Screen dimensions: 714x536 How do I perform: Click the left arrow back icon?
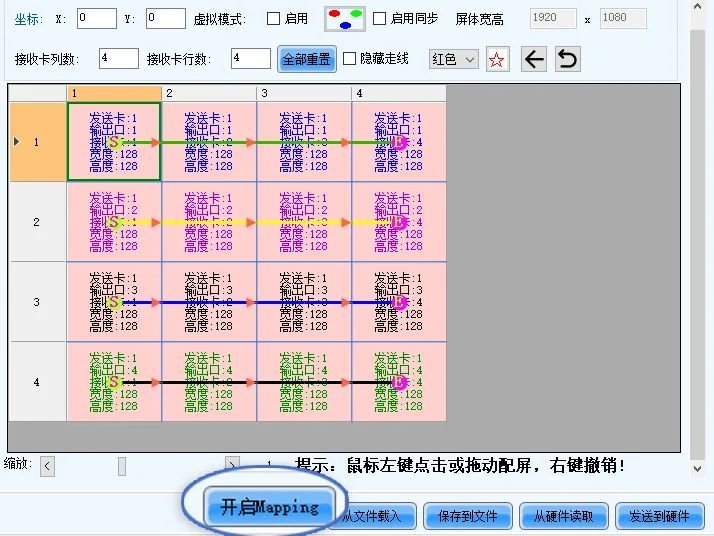534,59
